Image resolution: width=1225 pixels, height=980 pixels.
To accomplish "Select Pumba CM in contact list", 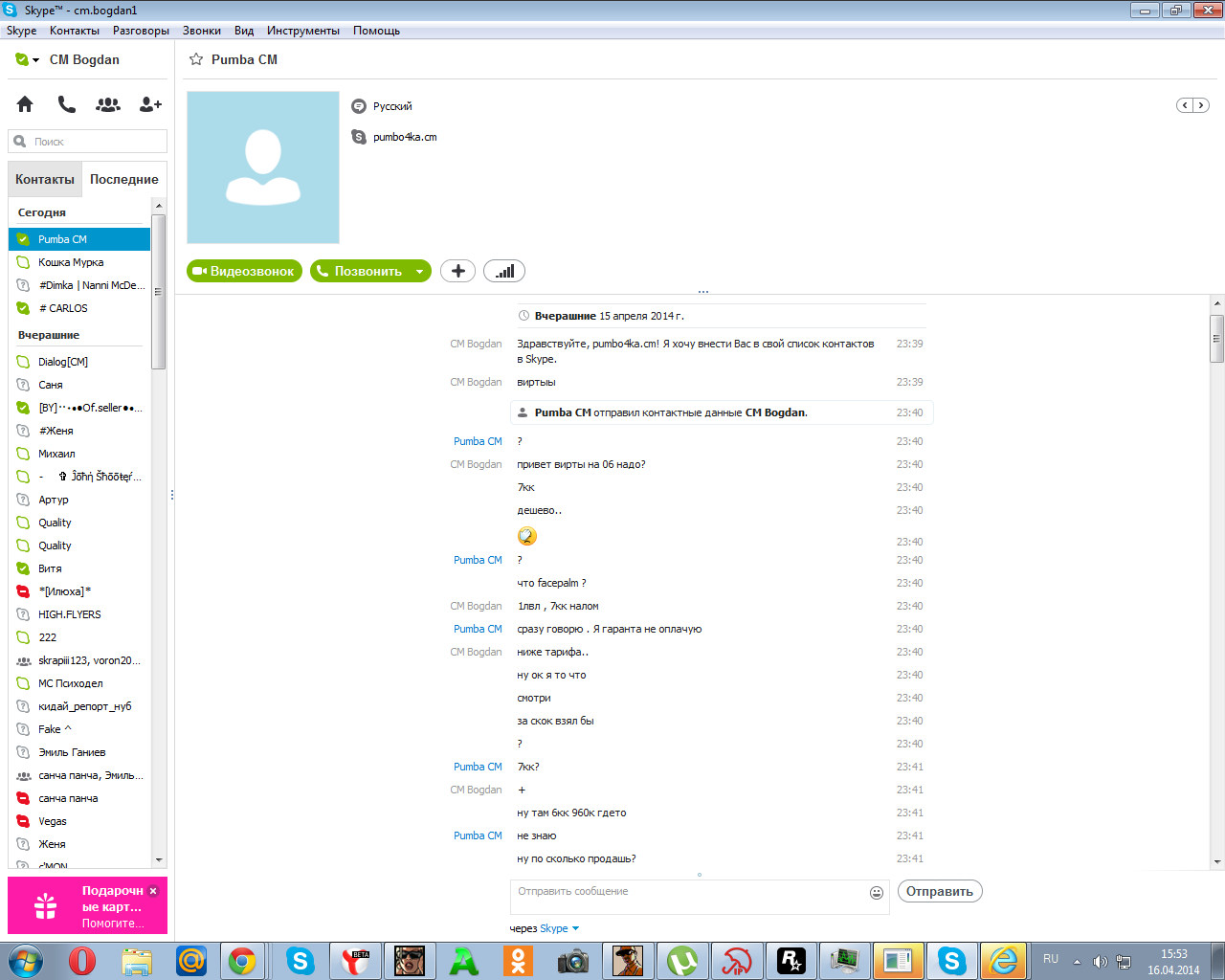I will [79, 239].
